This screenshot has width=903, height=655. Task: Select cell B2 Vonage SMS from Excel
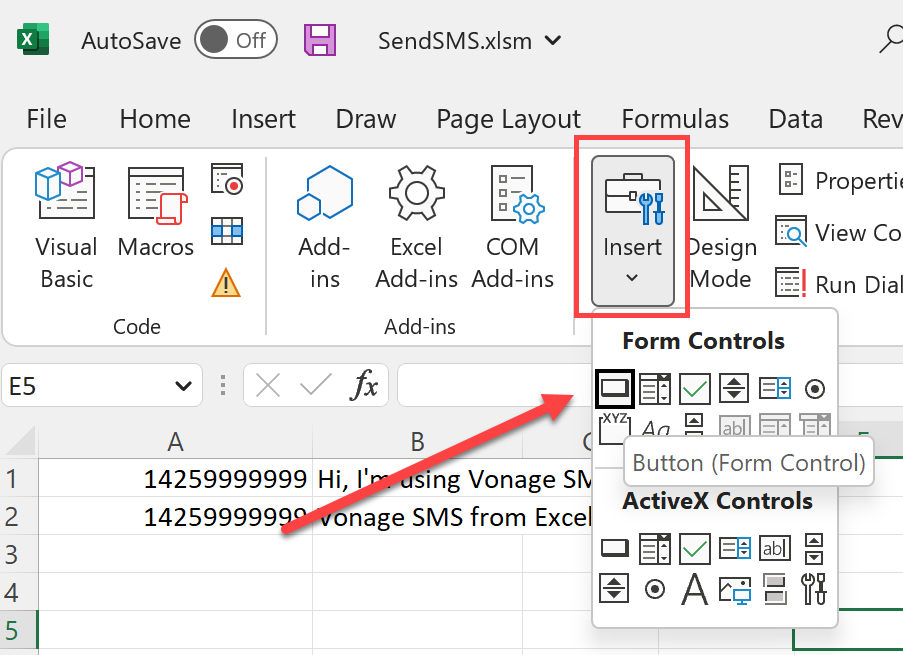pos(418,516)
